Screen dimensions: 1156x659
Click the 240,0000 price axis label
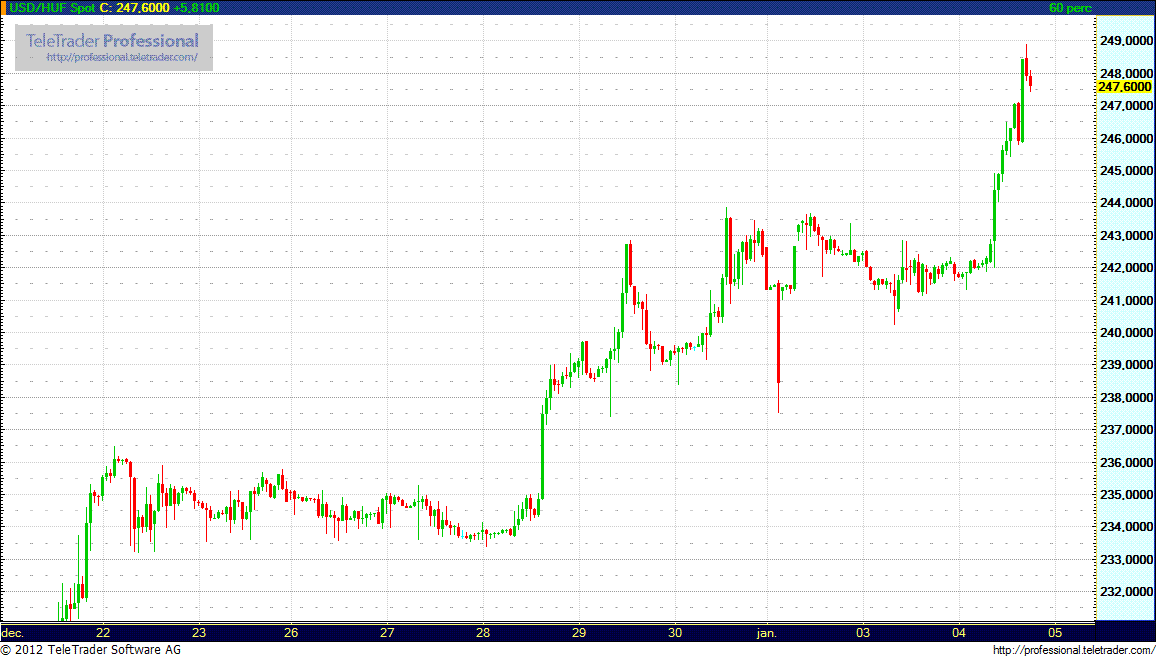point(1127,333)
